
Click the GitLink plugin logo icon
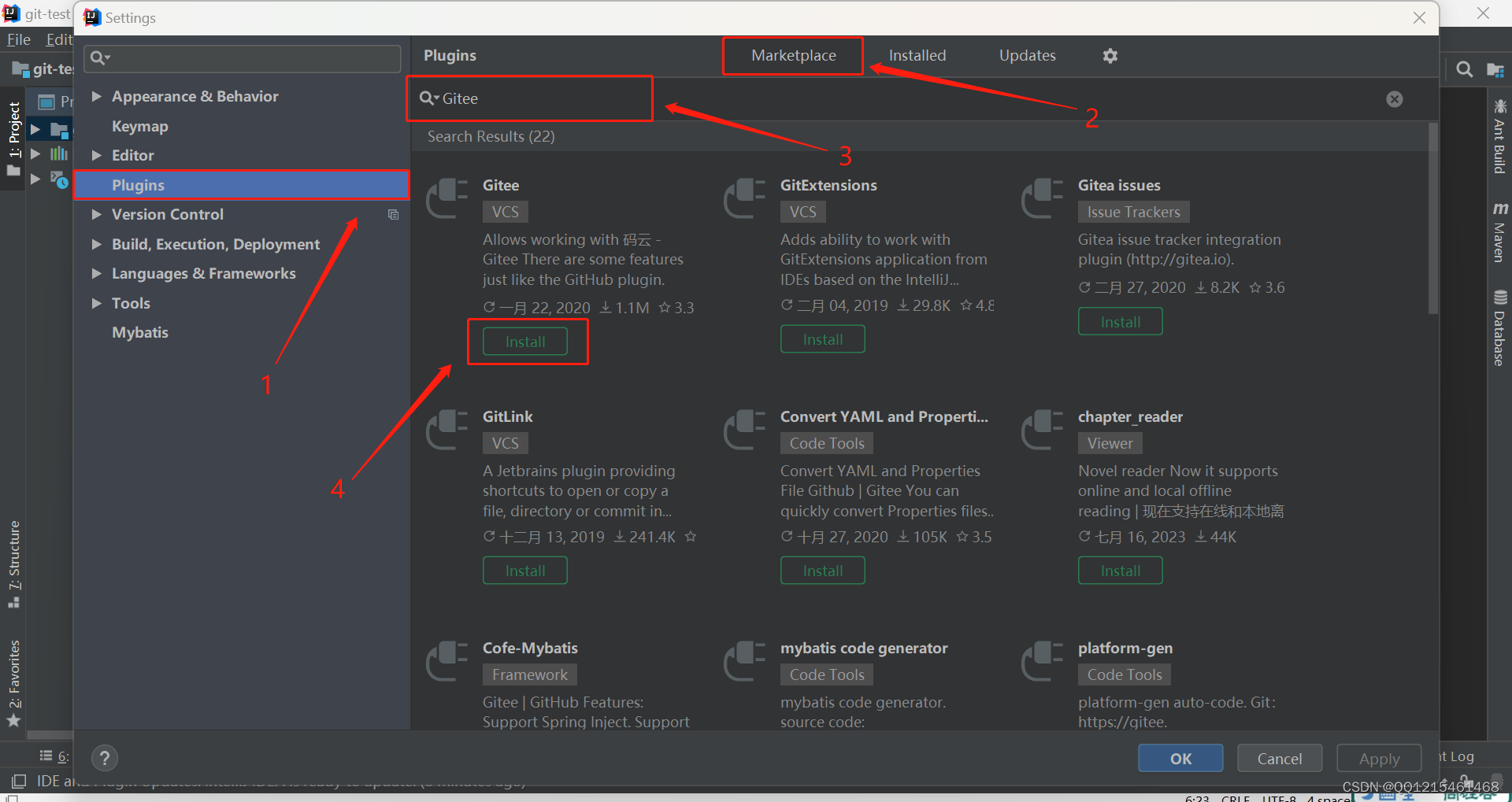pos(447,430)
